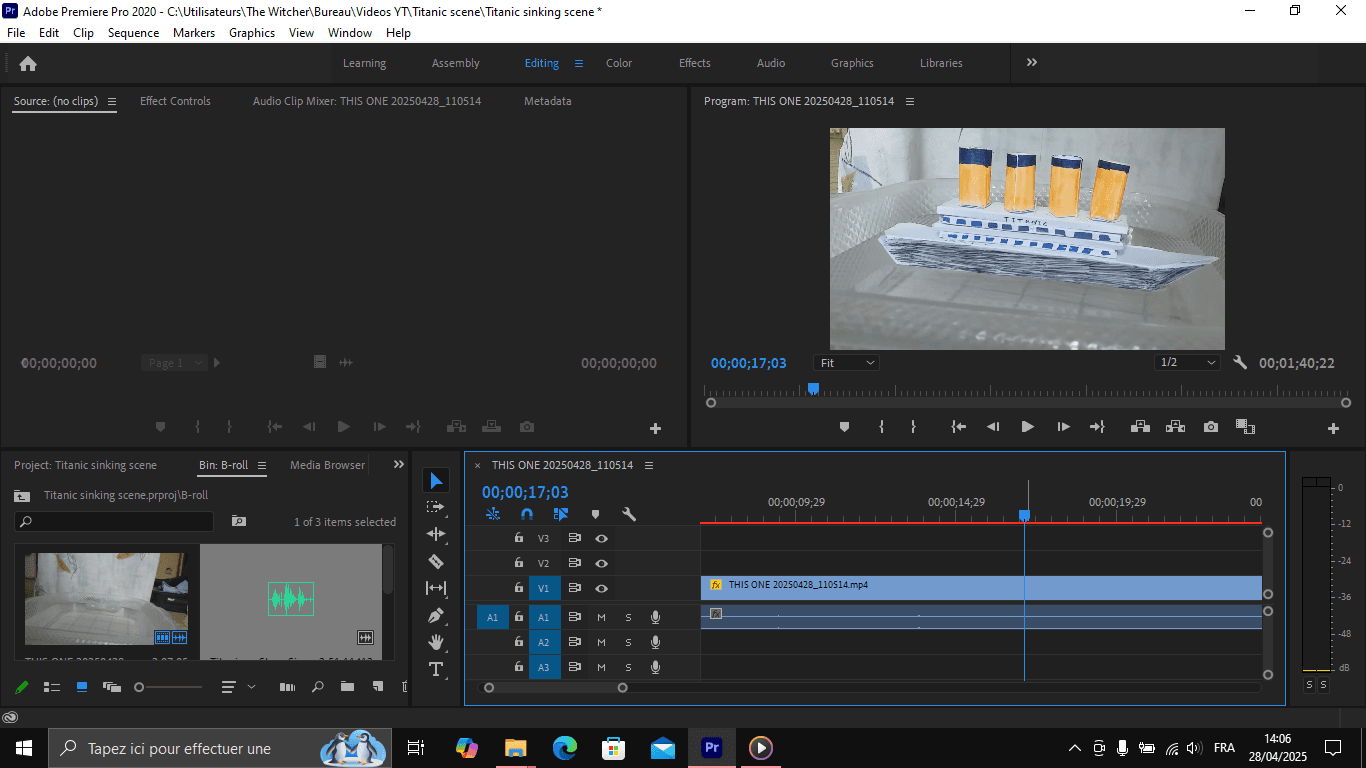Adjust the thumbnail size slider in bin
The width and height of the screenshot is (1366, 768).
(140, 687)
